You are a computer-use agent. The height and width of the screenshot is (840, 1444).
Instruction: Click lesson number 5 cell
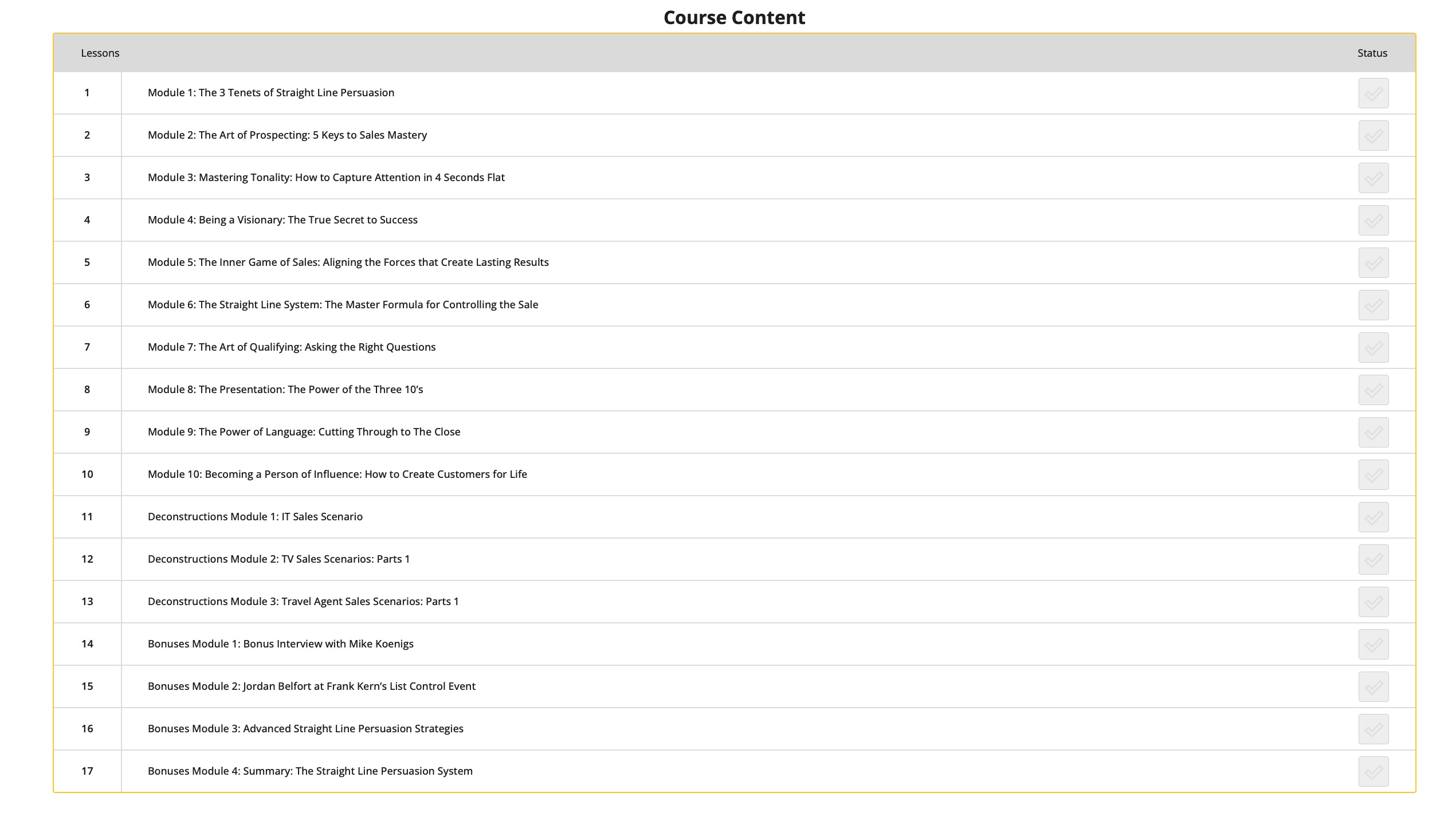[x=87, y=262]
